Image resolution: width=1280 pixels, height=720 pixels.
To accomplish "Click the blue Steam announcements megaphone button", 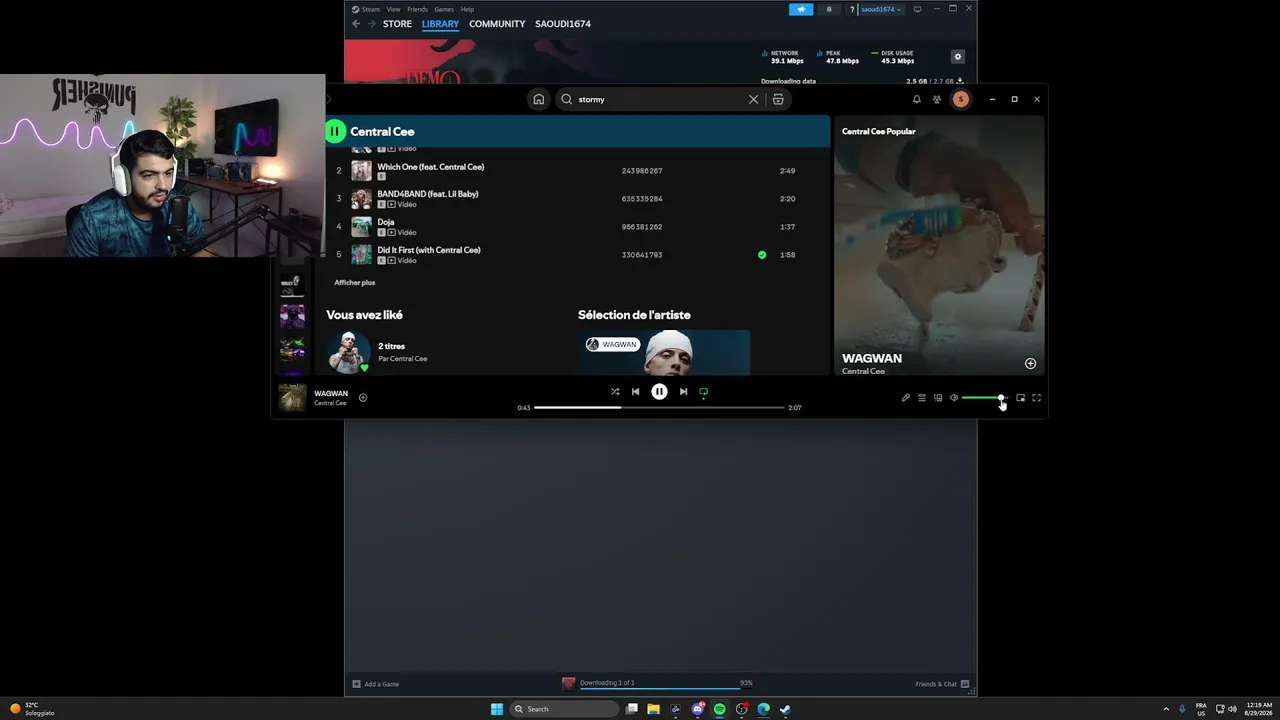I will (x=801, y=9).
